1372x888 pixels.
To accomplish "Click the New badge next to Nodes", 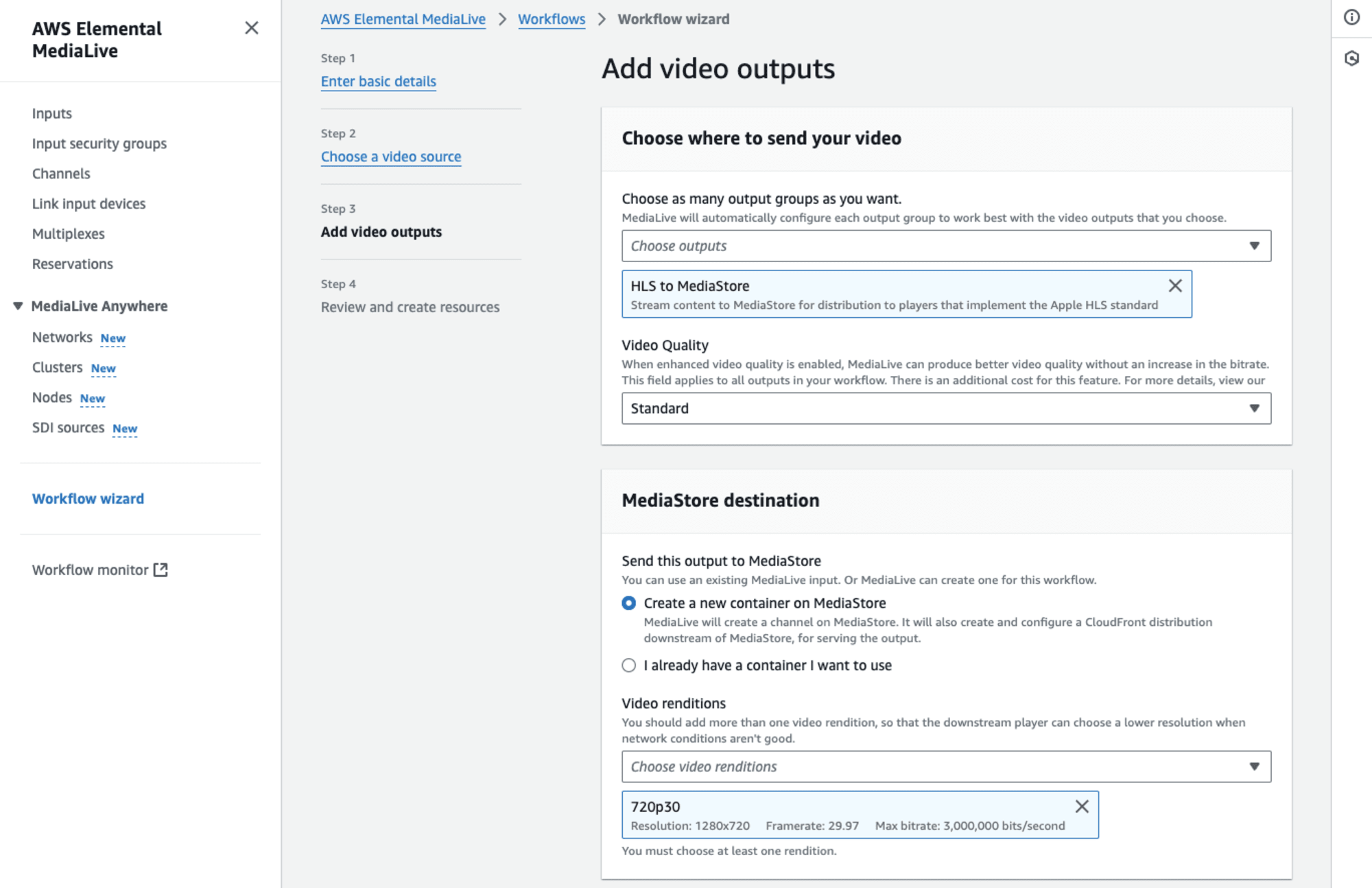I will (93, 399).
